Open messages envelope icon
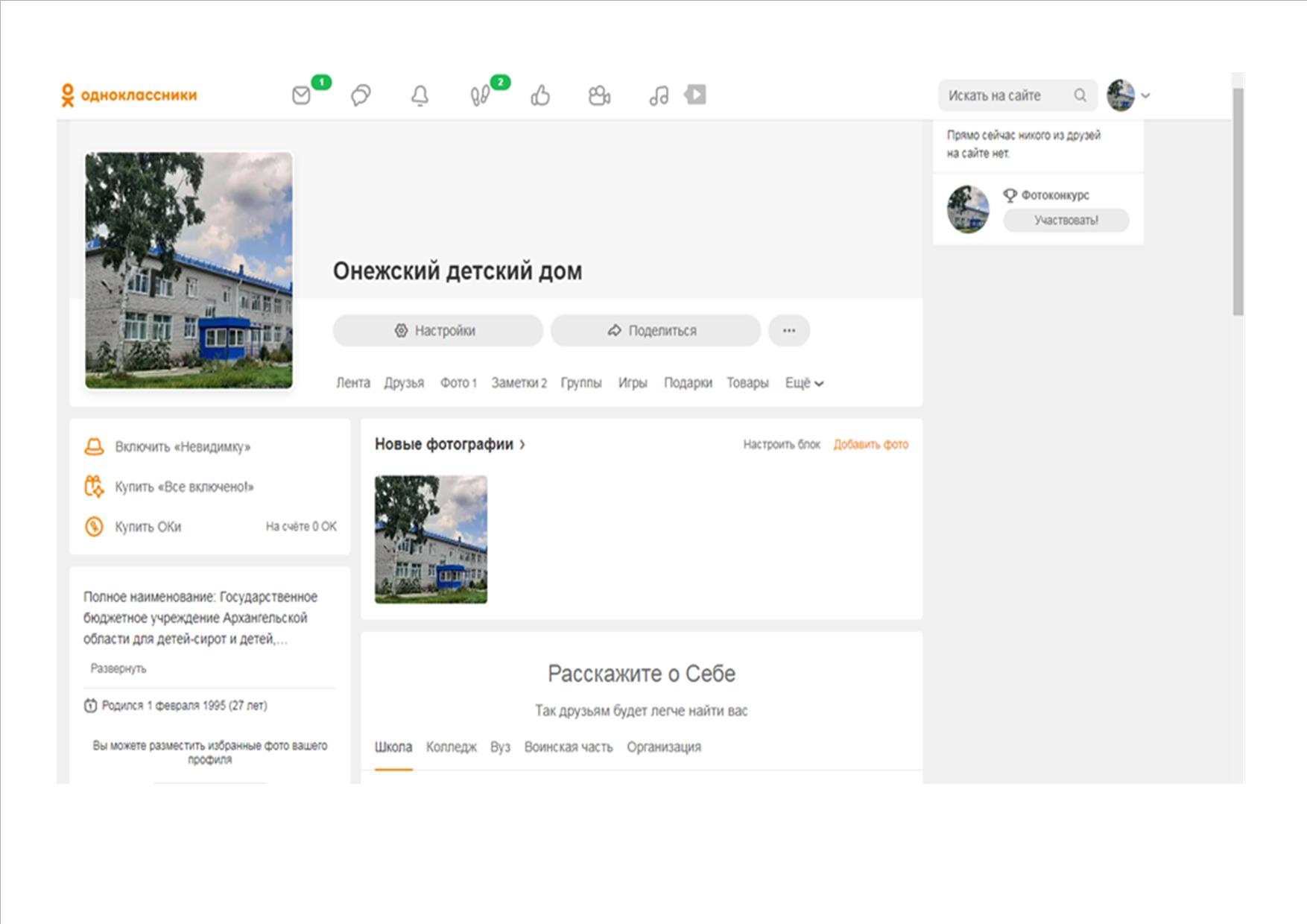Viewport: 1307px width, 924px height. tap(301, 95)
